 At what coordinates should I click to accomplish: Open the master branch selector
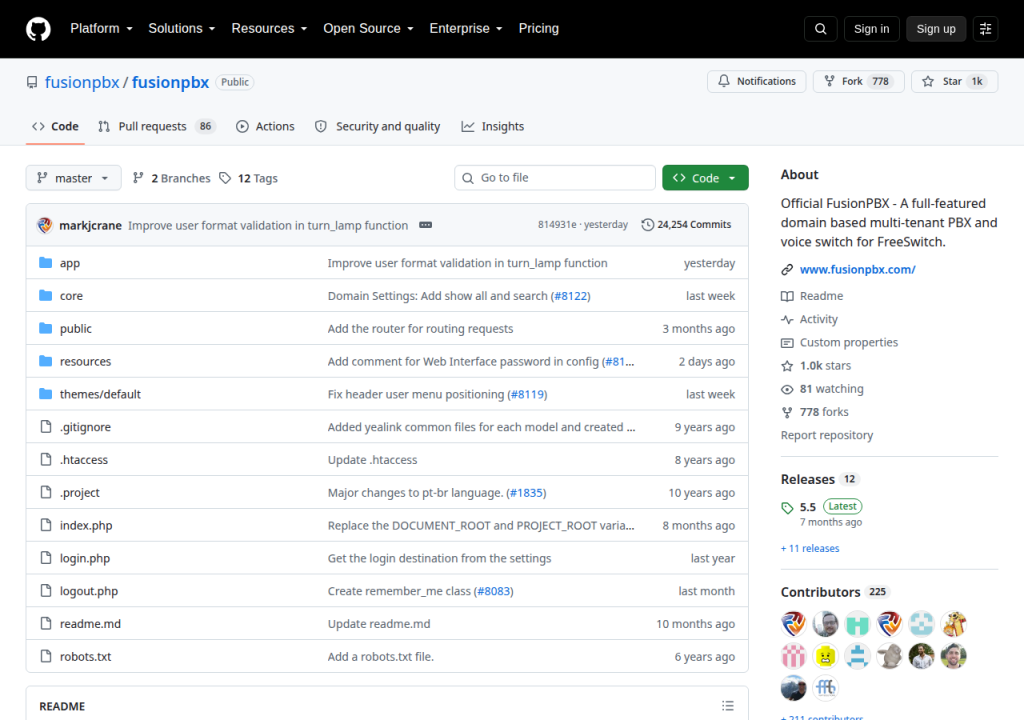pyautogui.click(x=73, y=178)
